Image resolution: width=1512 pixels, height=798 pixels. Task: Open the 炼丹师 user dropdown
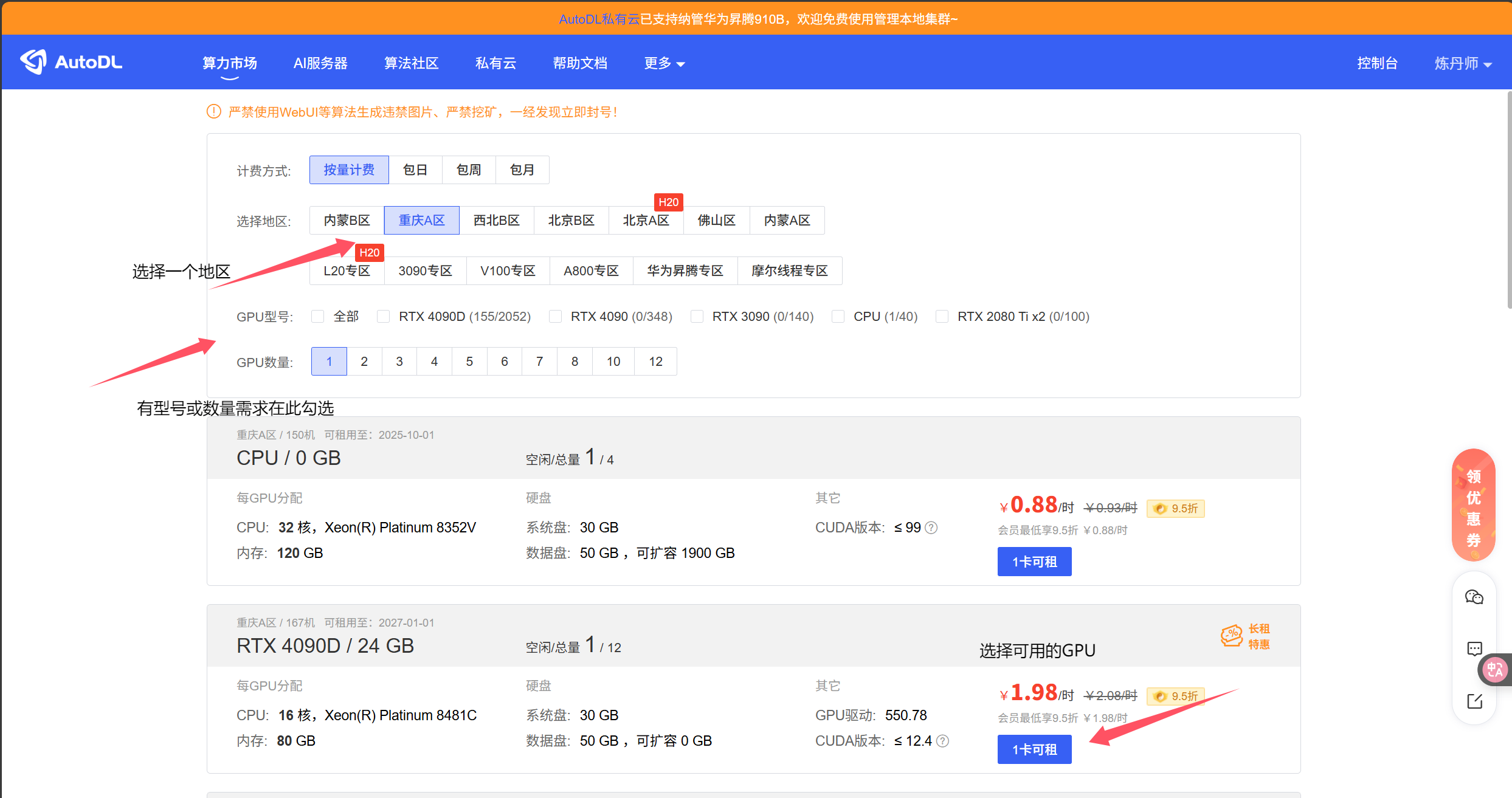(x=1462, y=63)
